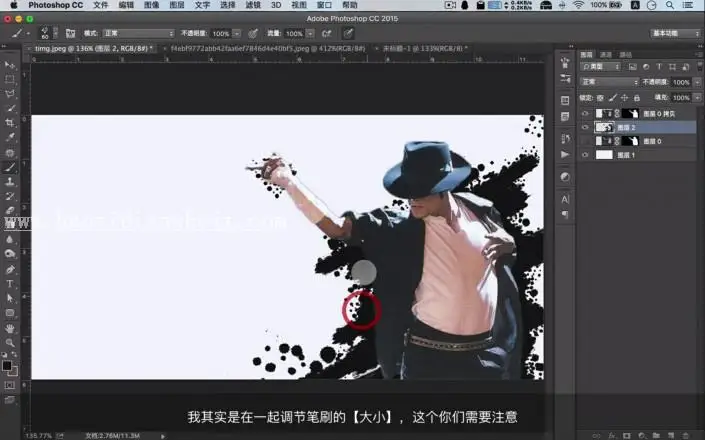Select the Pen tool
The height and width of the screenshot is (440, 705).
[x=9, y=269]
